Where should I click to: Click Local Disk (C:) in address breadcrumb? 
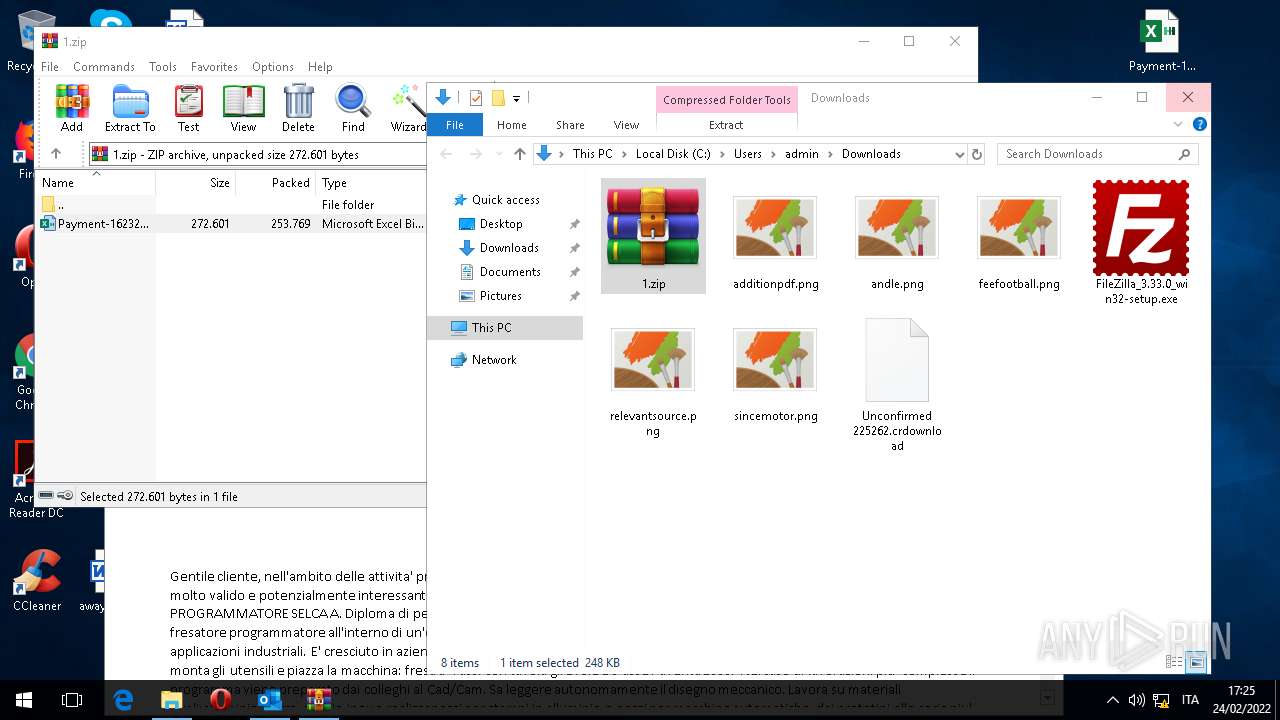pos(673,154)
